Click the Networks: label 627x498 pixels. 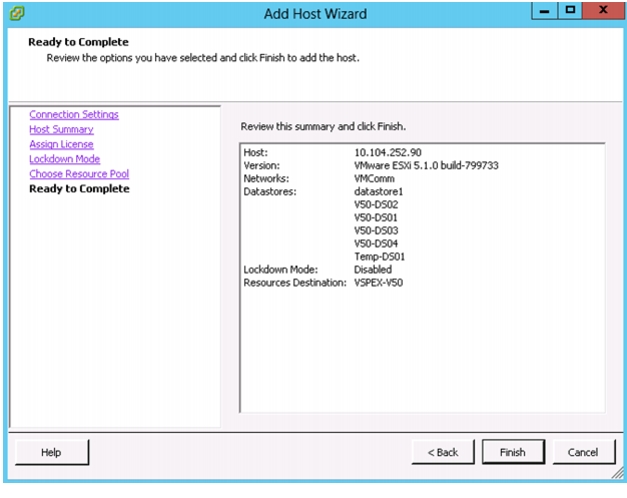tap(266, 178)
